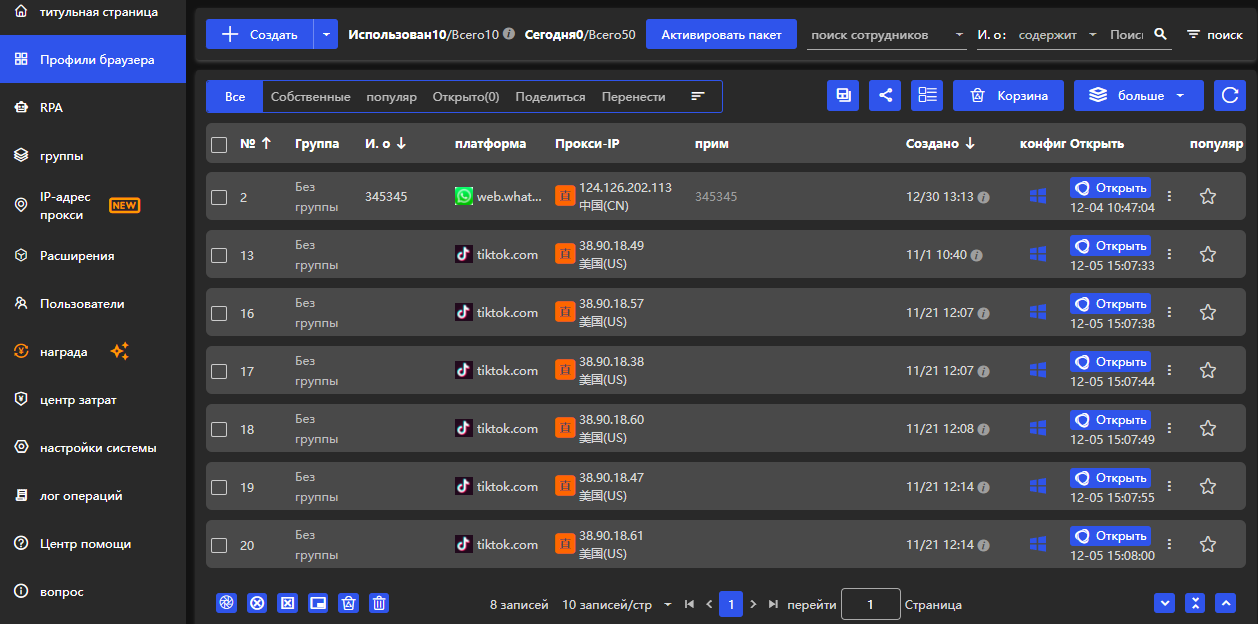
Task: Click Windows config icon for profile 17
Action: tap(1037, 371)
